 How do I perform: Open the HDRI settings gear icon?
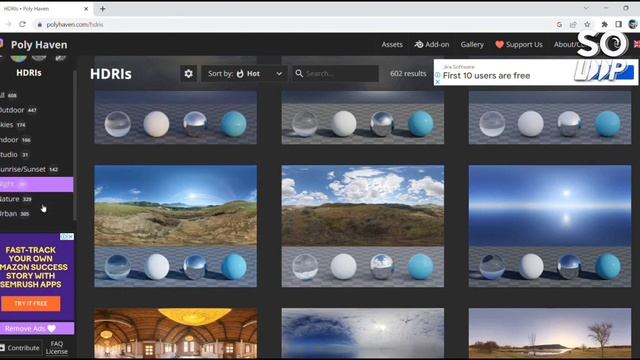pyautogui.click(x=189, y=74)
